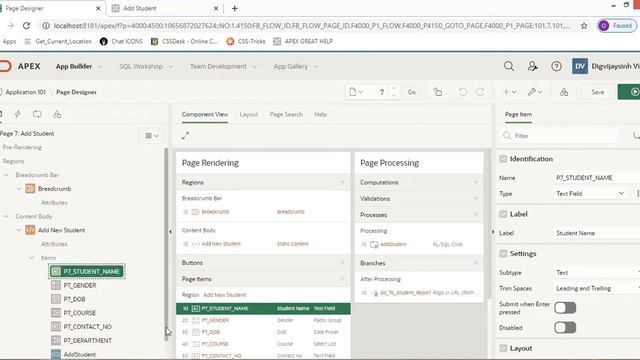
Task: Open the CSS-Tricks bookmark
Action: click(x=246, y=41)
